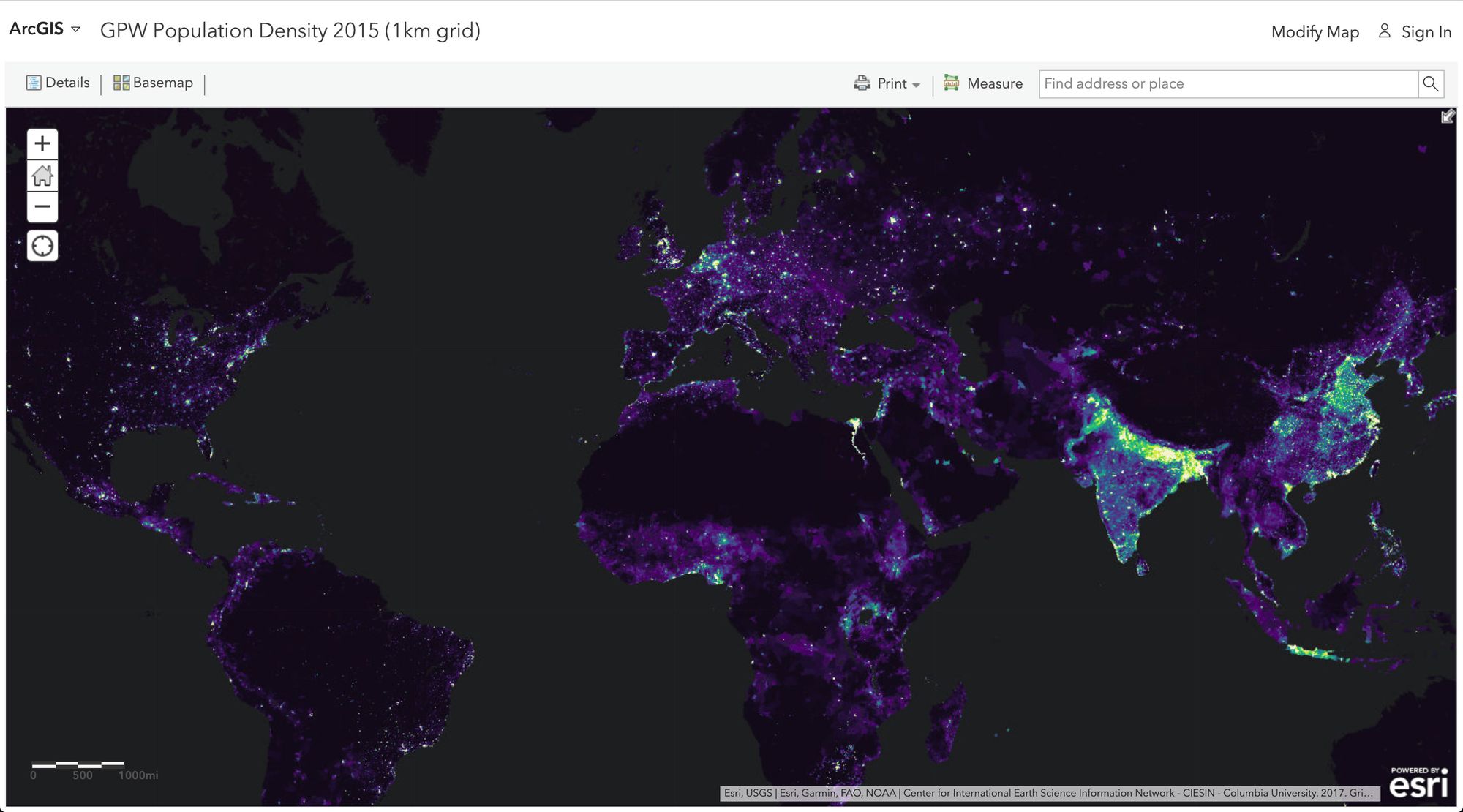This screenshot has width=1463, height=812.
Task: Click the Measure button label
Action: click(x=994, y=83)
